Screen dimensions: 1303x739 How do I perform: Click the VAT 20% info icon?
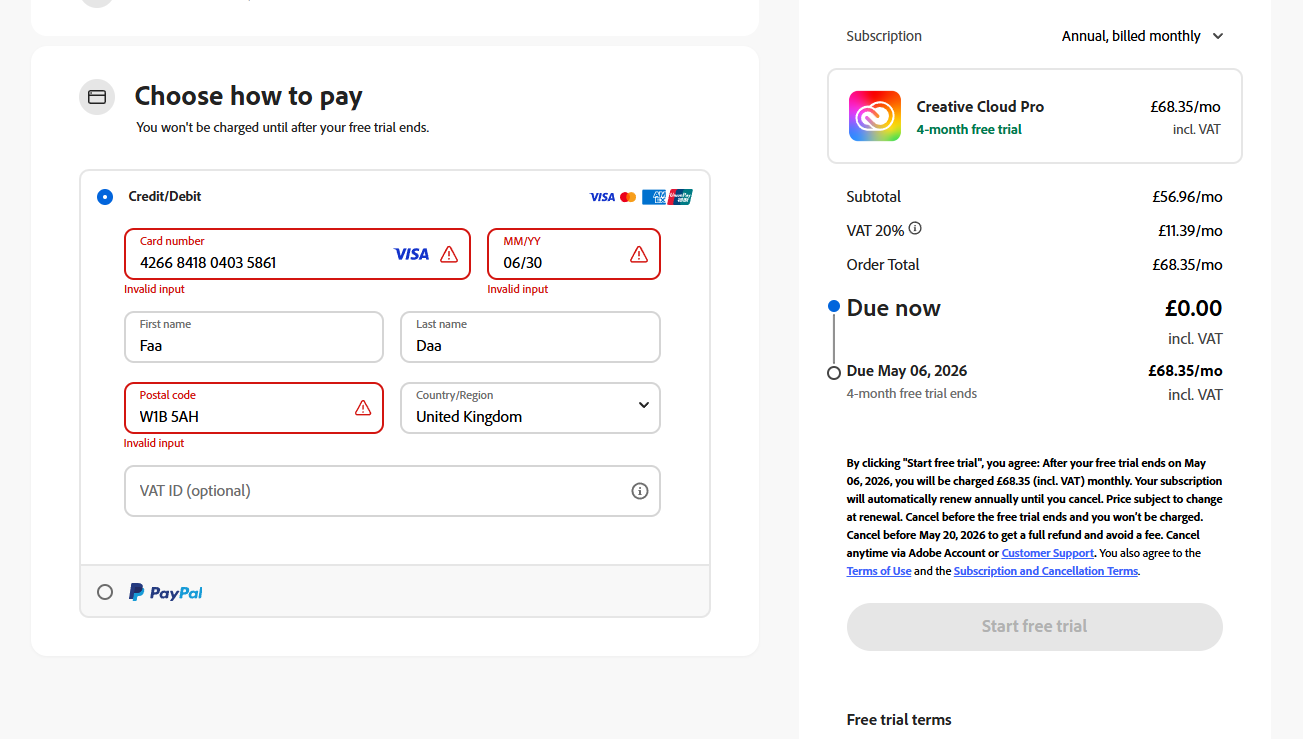[x=915, y=229]
